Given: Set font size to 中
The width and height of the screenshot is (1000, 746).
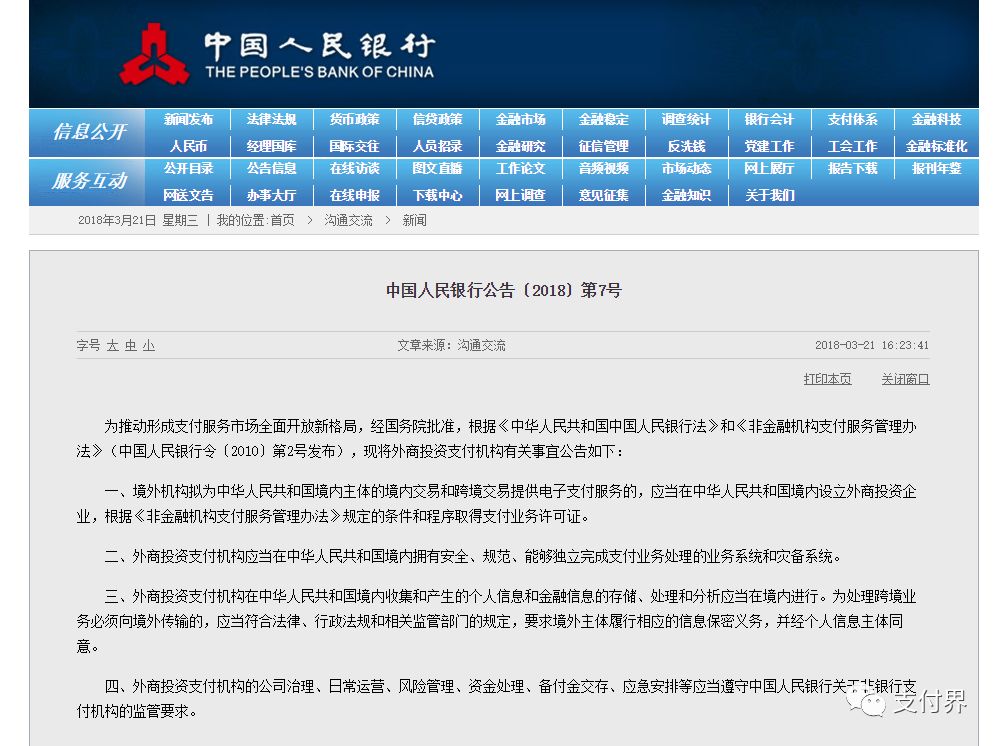Looking at the screenshot, I should [131, 346].
